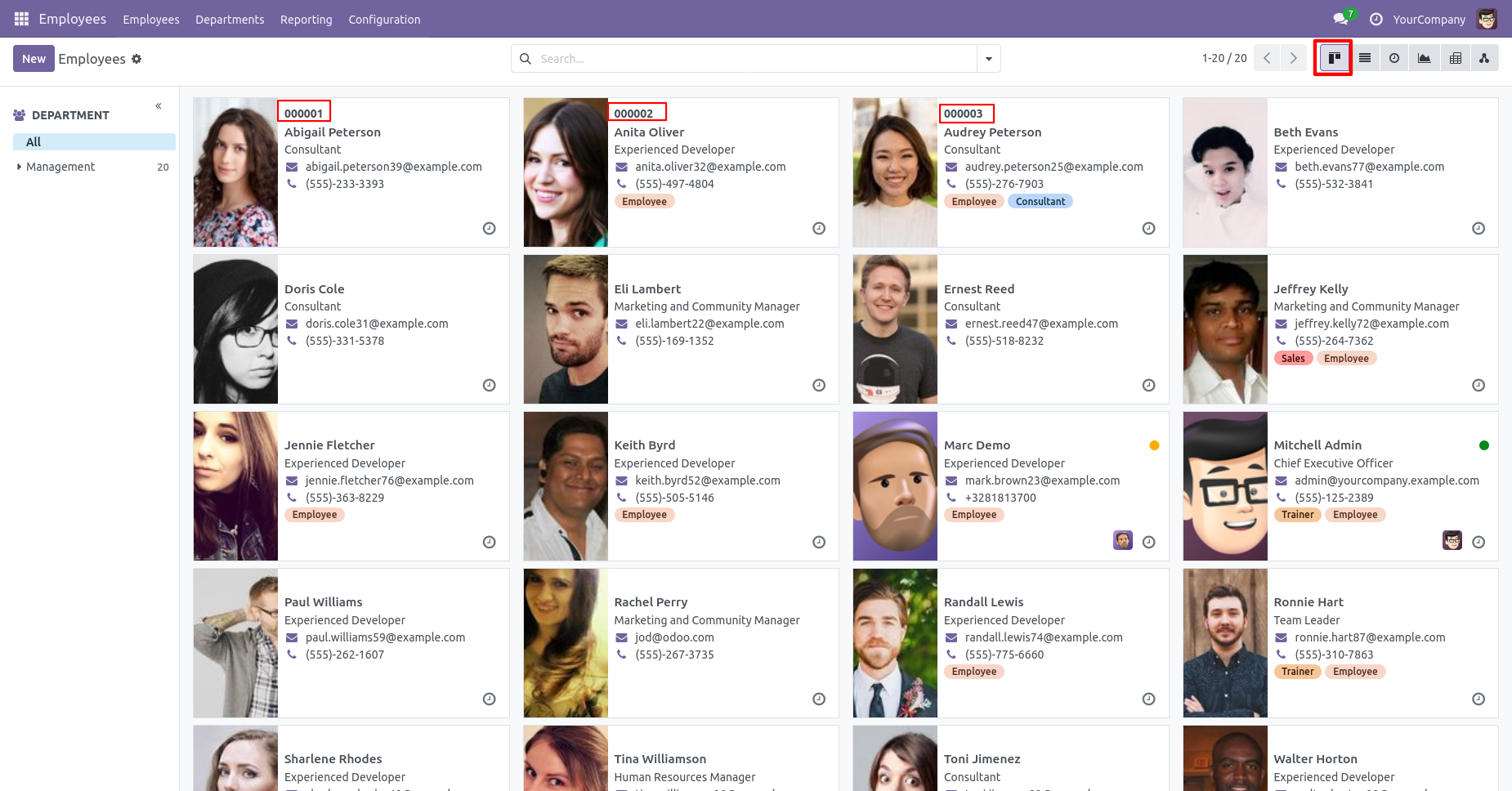The width and height of the screenshot is (1512, 791).
Task: Open activity clock on Marc Demo card
Action: click(x=1148, y=543)
